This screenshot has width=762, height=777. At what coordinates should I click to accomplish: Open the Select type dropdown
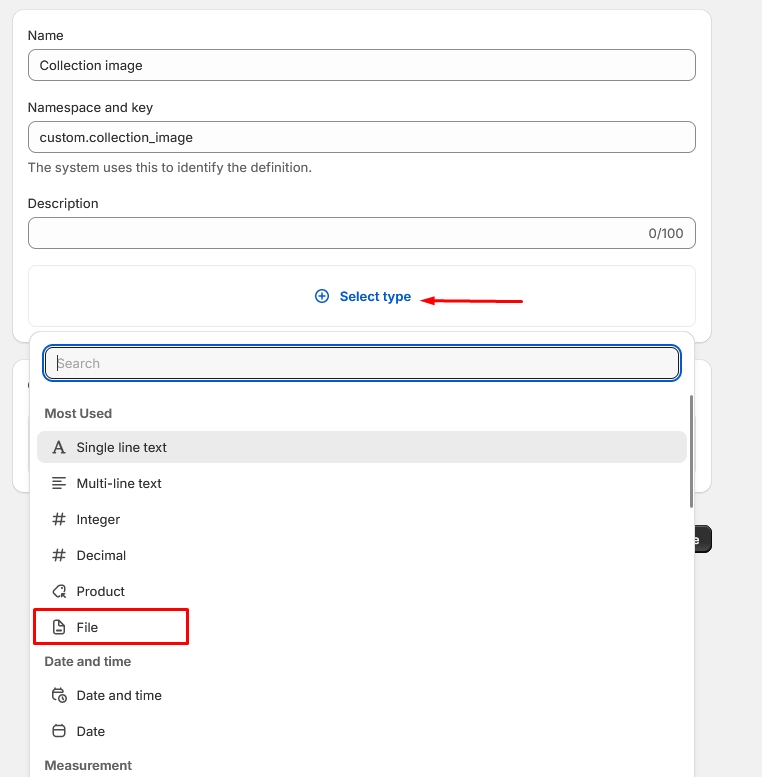(375, 296)
